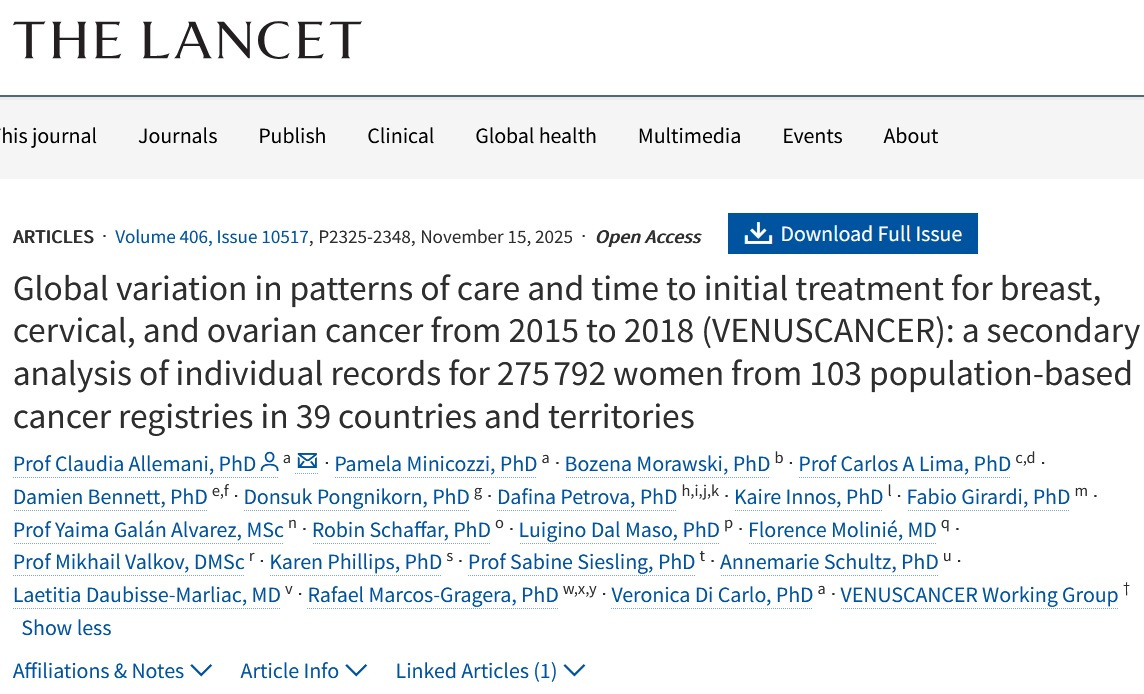1144x694 pixels.
Task: Open the Journals menu
Action: point(178,136)
